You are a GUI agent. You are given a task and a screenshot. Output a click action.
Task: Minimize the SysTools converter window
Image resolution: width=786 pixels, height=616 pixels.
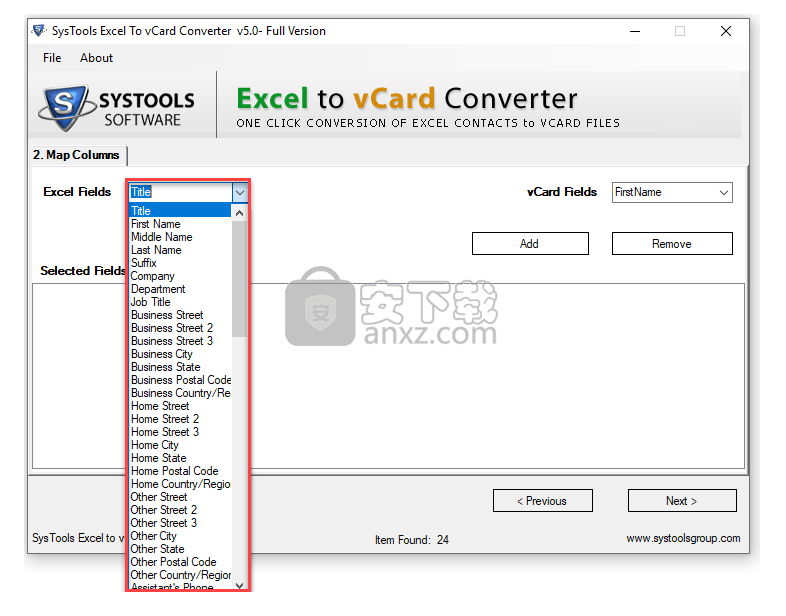(x=635, y=31)
